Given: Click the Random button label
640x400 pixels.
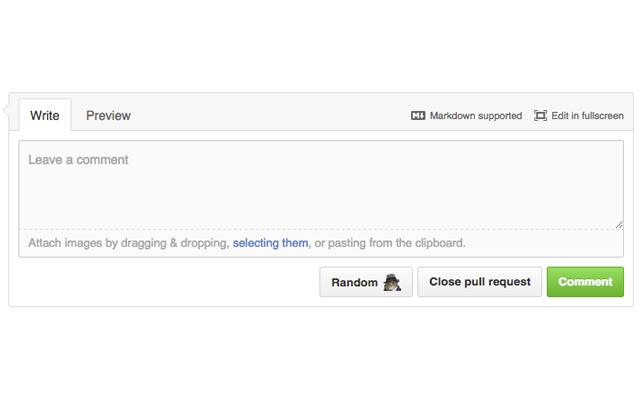Looking at the screenshot, I should tap(354, 282).
